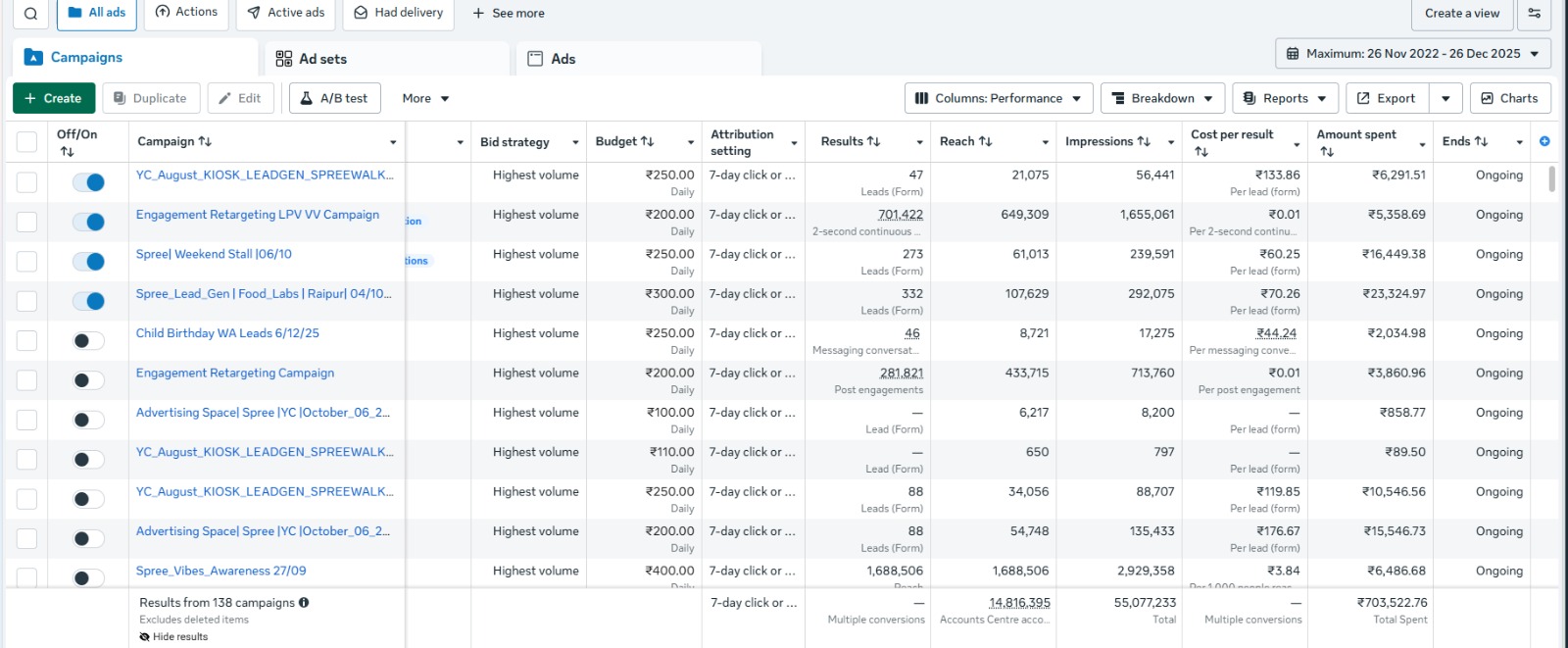Switch to the Ad sets tab
Viewport: 1568px width, 648px height.
click(x=322, y=59)
